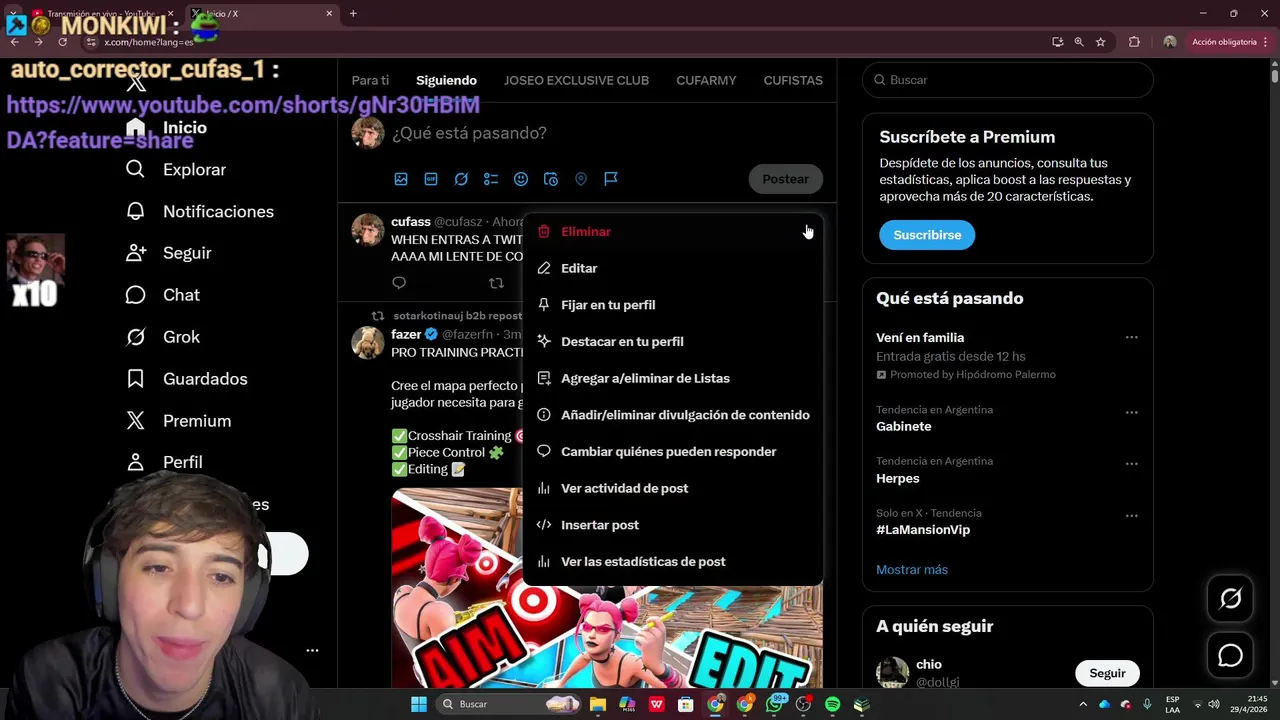The height and width of the screenshot is (720, 1280).
Task: Click the reply icon on cufass post
Action: [x=399, y=283]
